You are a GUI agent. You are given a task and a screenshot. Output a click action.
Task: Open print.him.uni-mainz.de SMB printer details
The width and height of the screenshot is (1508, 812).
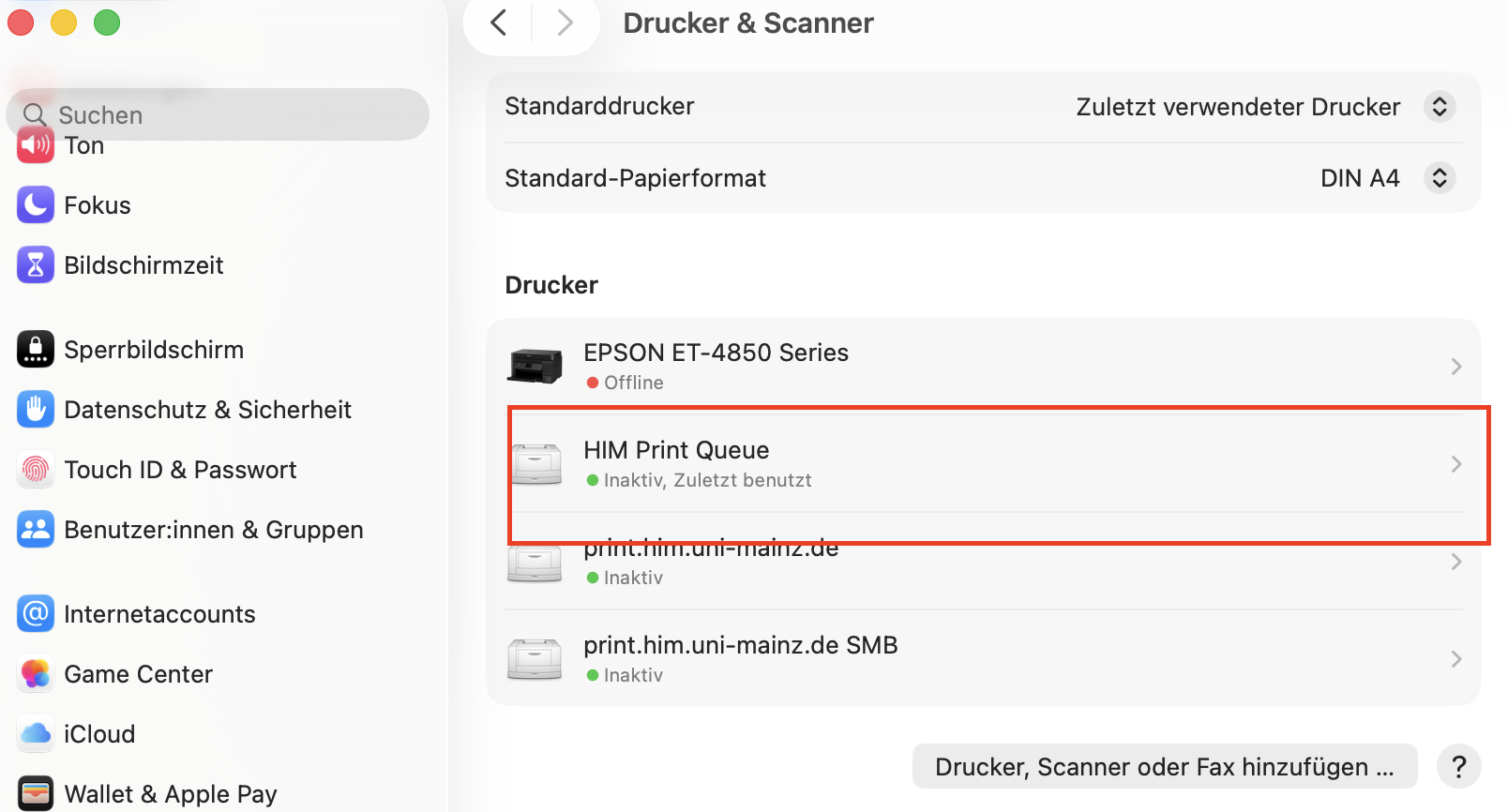point(1455,659)
